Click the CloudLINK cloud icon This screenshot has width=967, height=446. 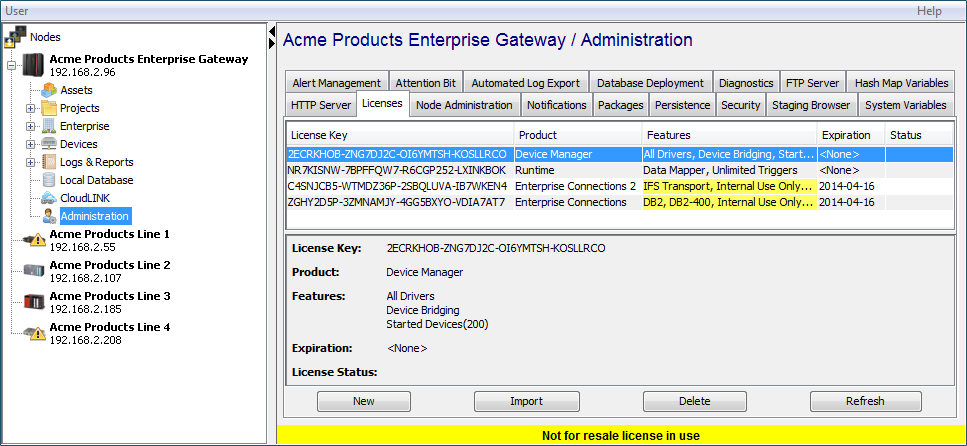tap(49, 198)
